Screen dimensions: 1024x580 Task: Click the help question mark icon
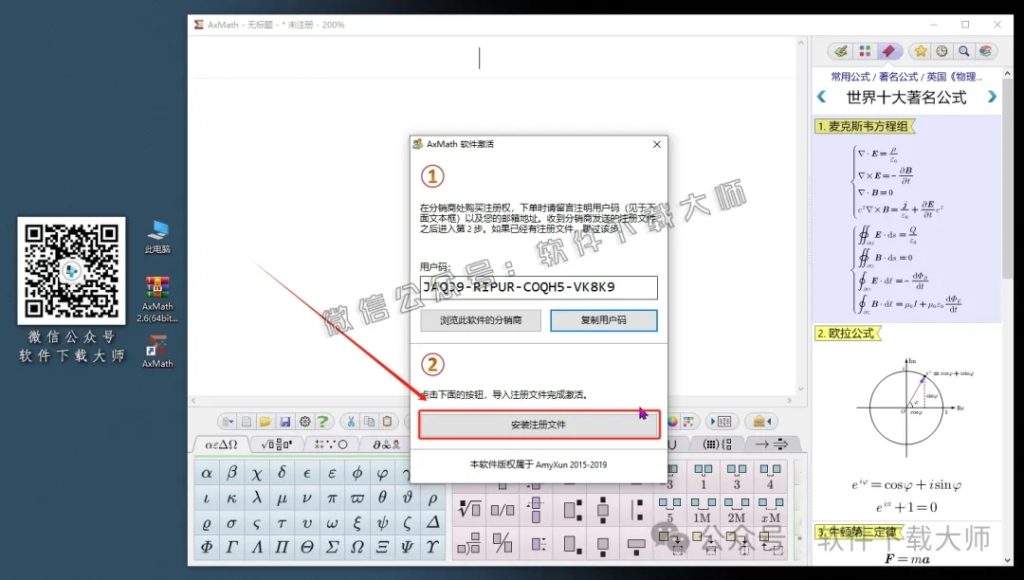pos(325,422)
